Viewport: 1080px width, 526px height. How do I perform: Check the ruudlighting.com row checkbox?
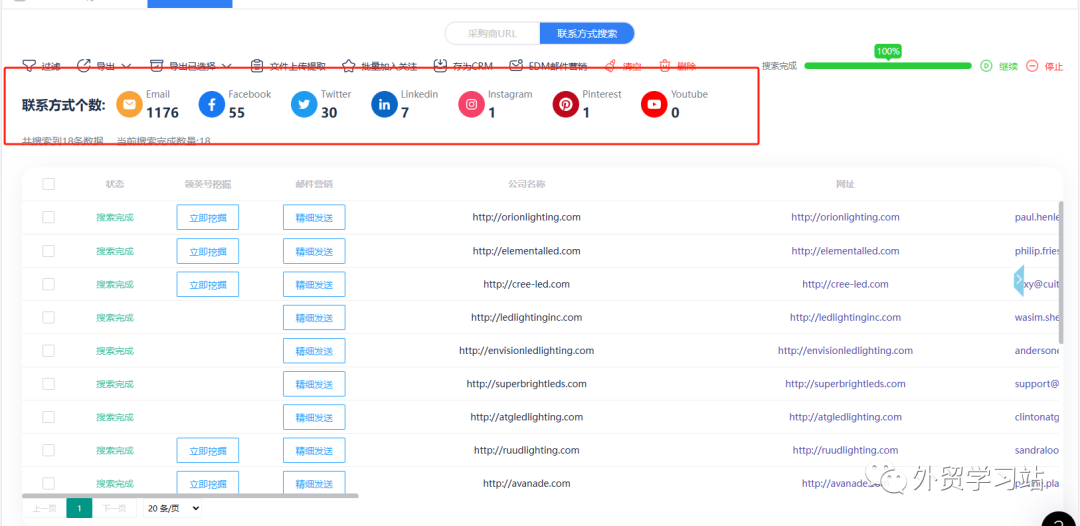click(48, 450)
